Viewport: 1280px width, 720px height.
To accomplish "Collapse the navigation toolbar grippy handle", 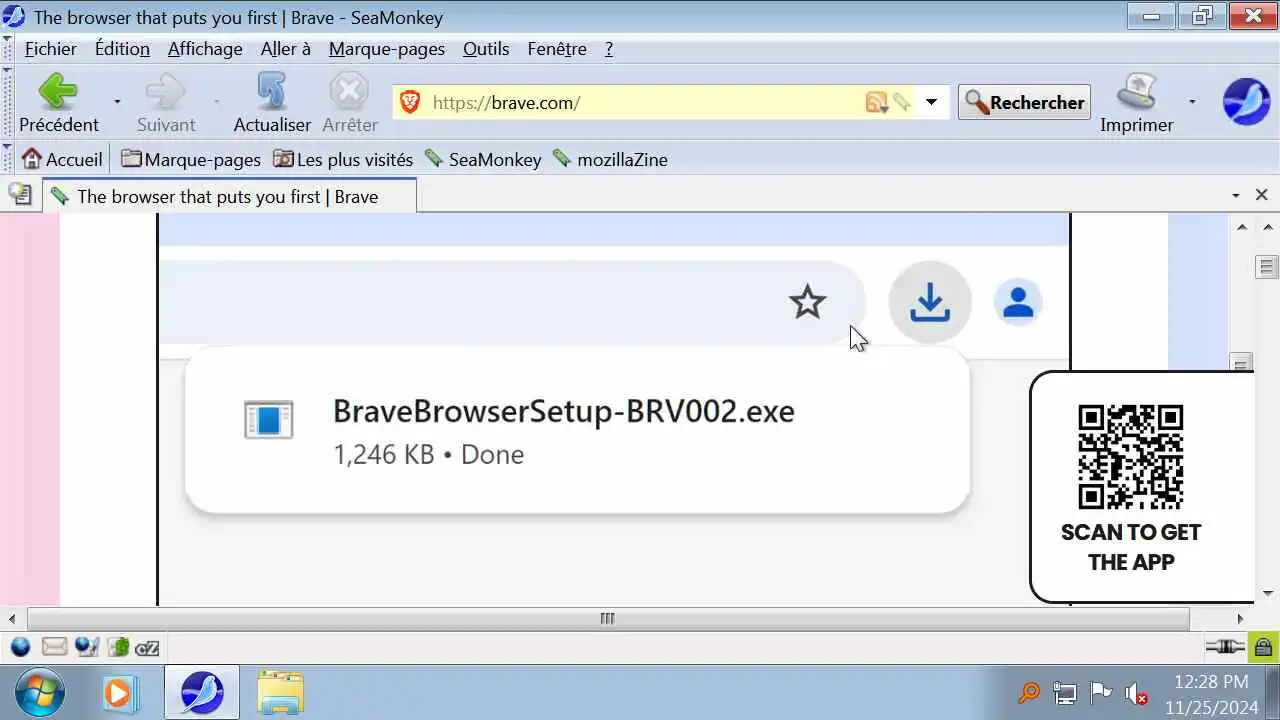I will click(7, 102).
